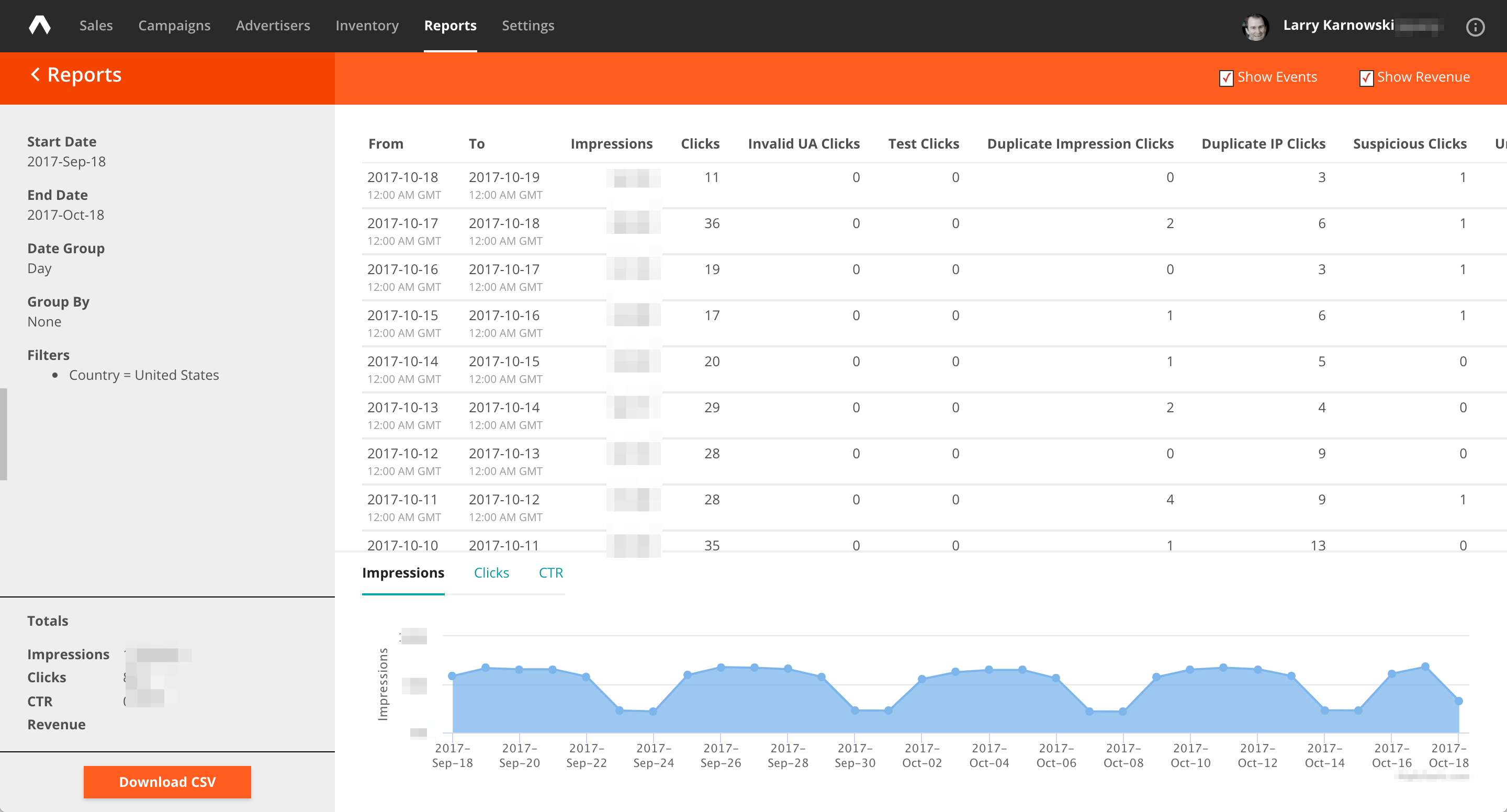Image resolution: width=1507 pixels, height=812 pixels.
Task: Go to the Campaigns section
Action: pyautogui.click(x=174, y=25)
